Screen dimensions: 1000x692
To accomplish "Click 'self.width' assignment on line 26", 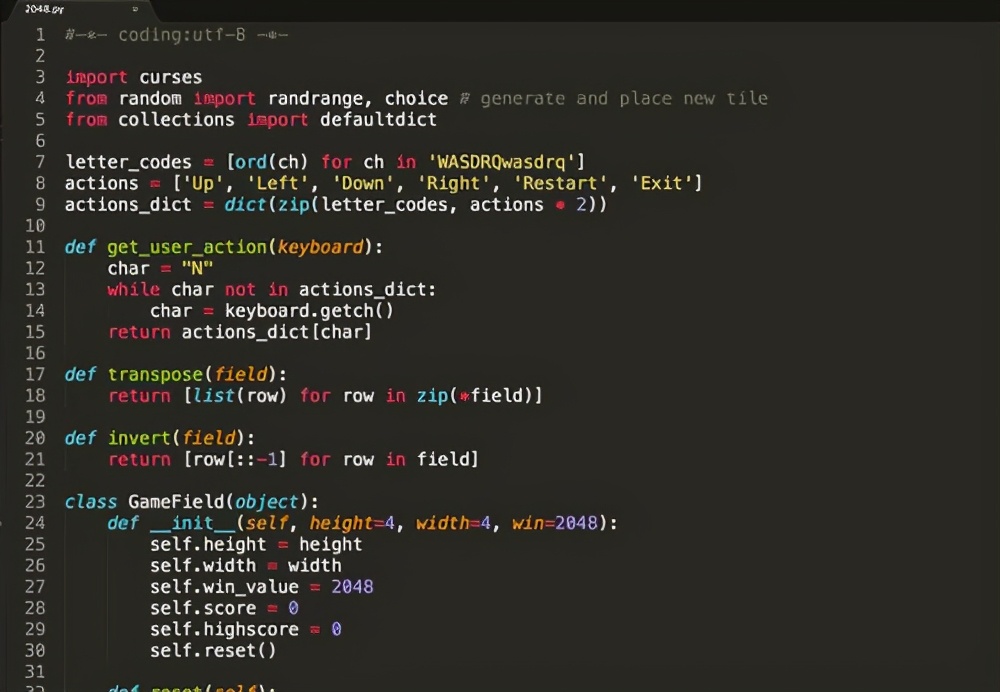I will (203, 566).
